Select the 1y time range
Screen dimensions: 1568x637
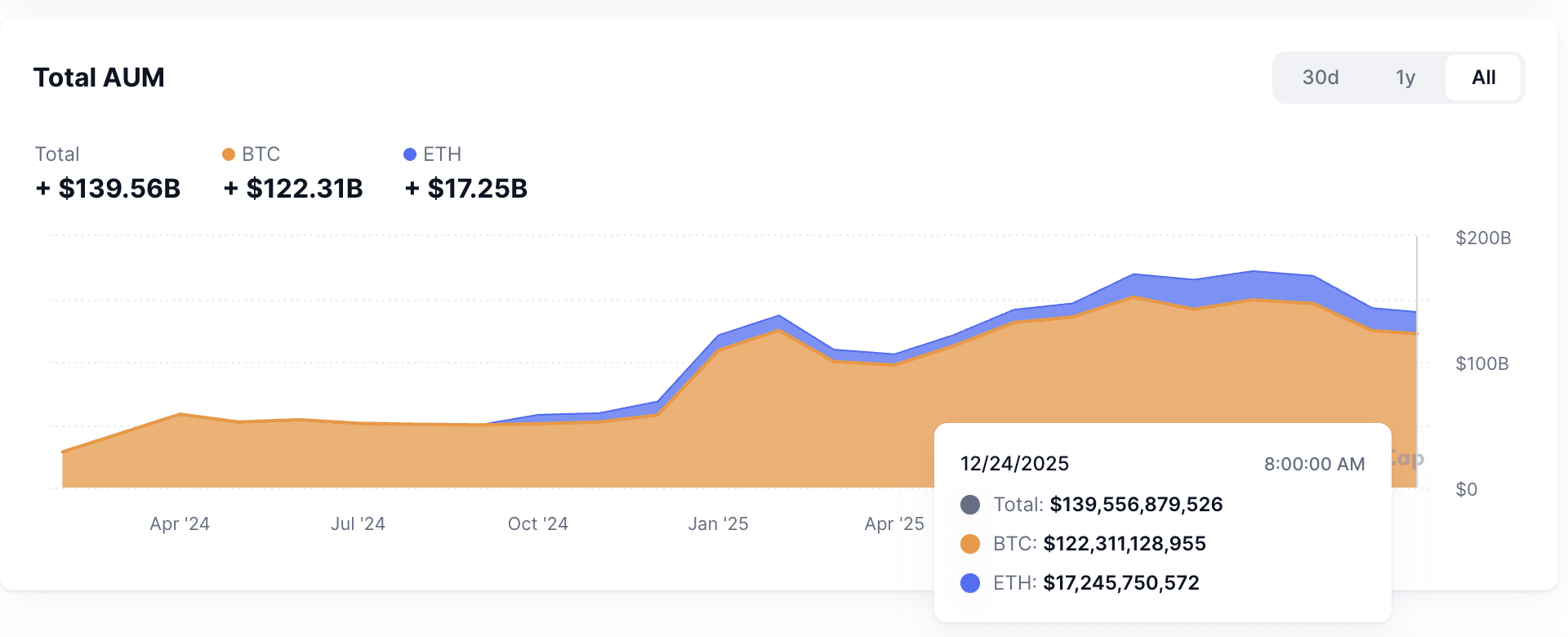(x=1405, y=78)
